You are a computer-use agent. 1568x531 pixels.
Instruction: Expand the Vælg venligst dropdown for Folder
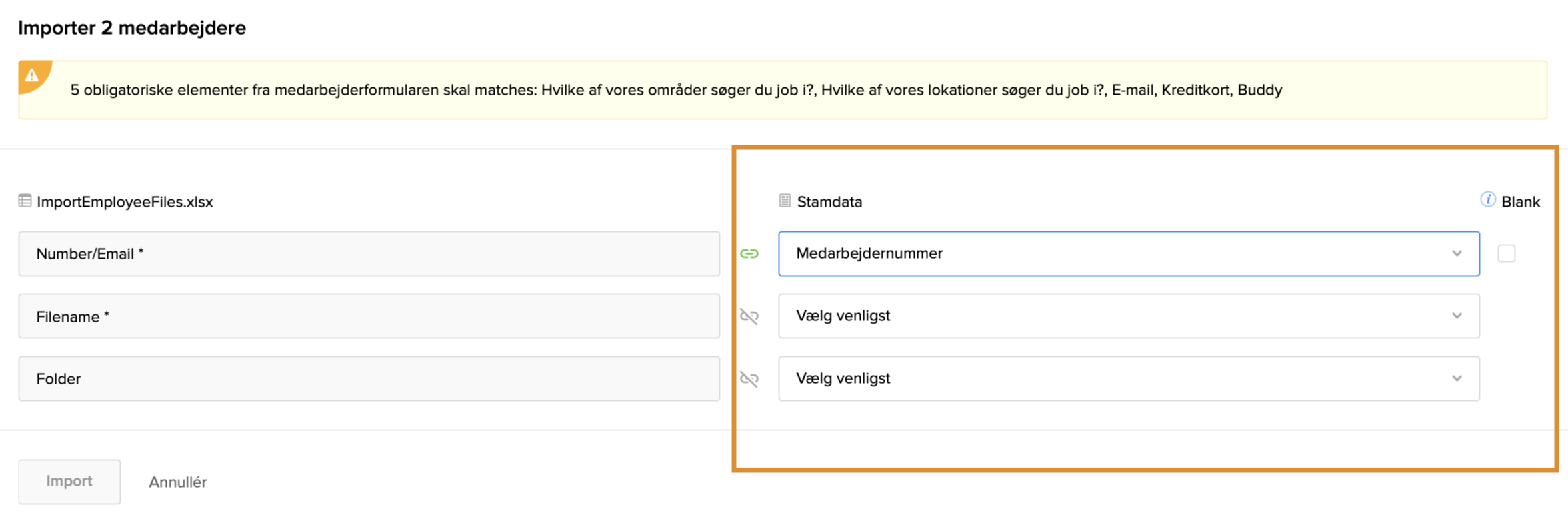[x=1128, y=378]
